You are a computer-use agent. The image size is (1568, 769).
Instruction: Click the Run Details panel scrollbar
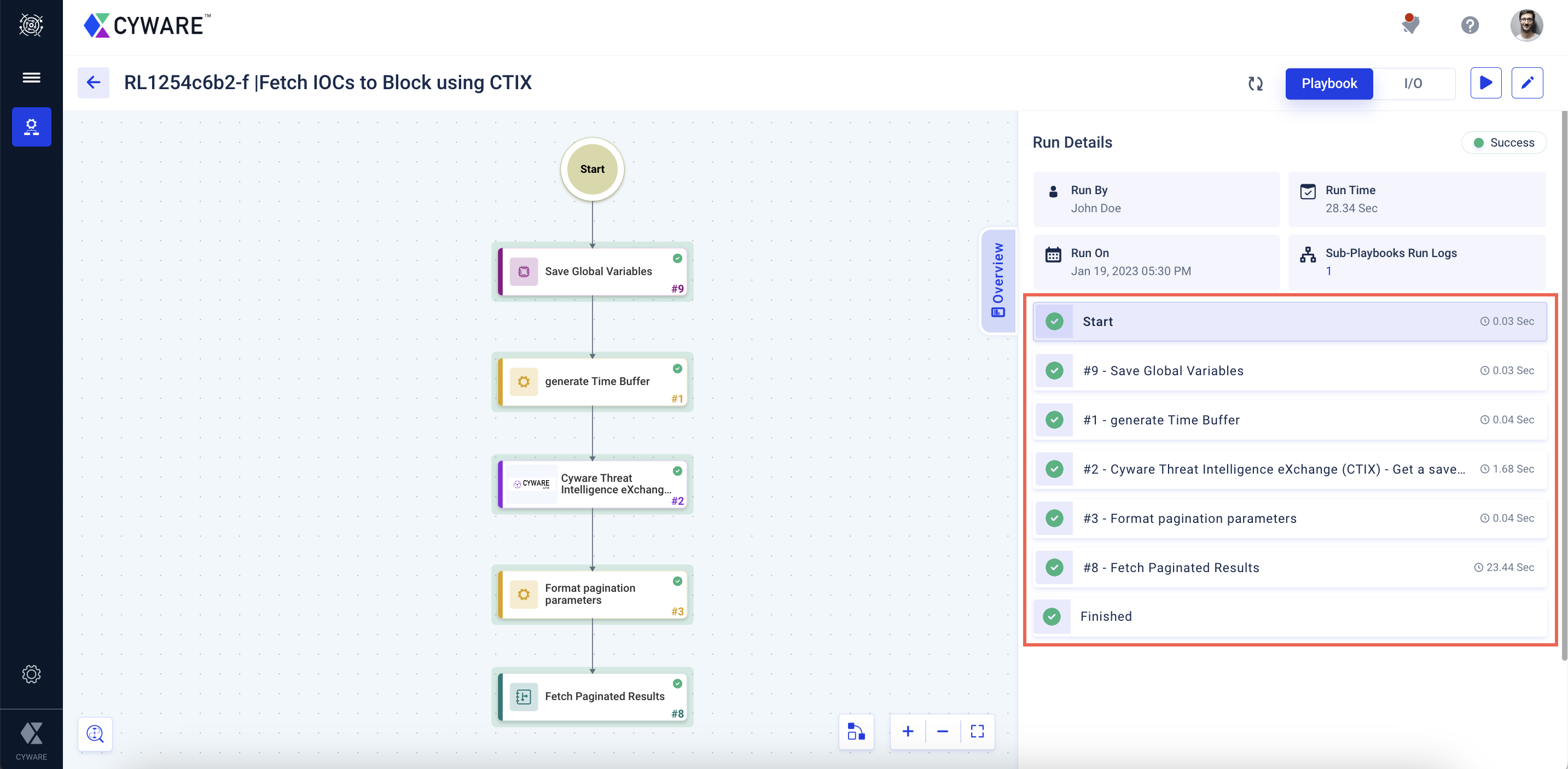[x=1564, y=386]
